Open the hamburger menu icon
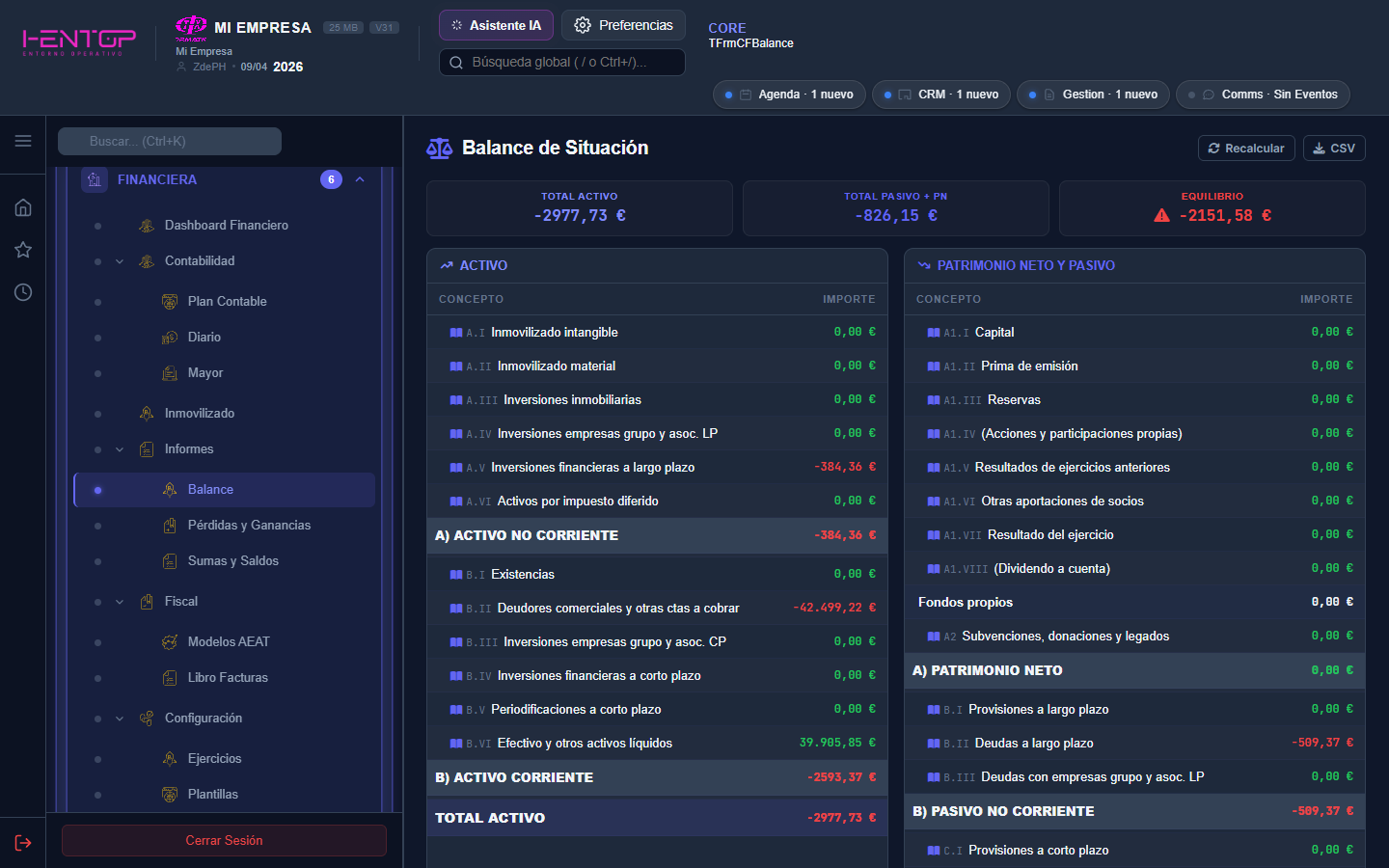This screenshot has width=1389, height=868. pos(23,141)
